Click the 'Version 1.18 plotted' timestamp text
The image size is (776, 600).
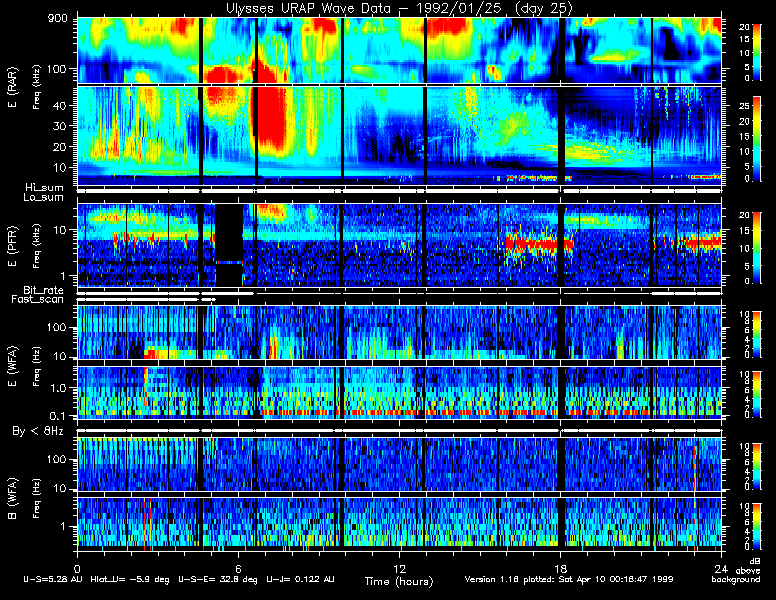[x=510, y=579]
